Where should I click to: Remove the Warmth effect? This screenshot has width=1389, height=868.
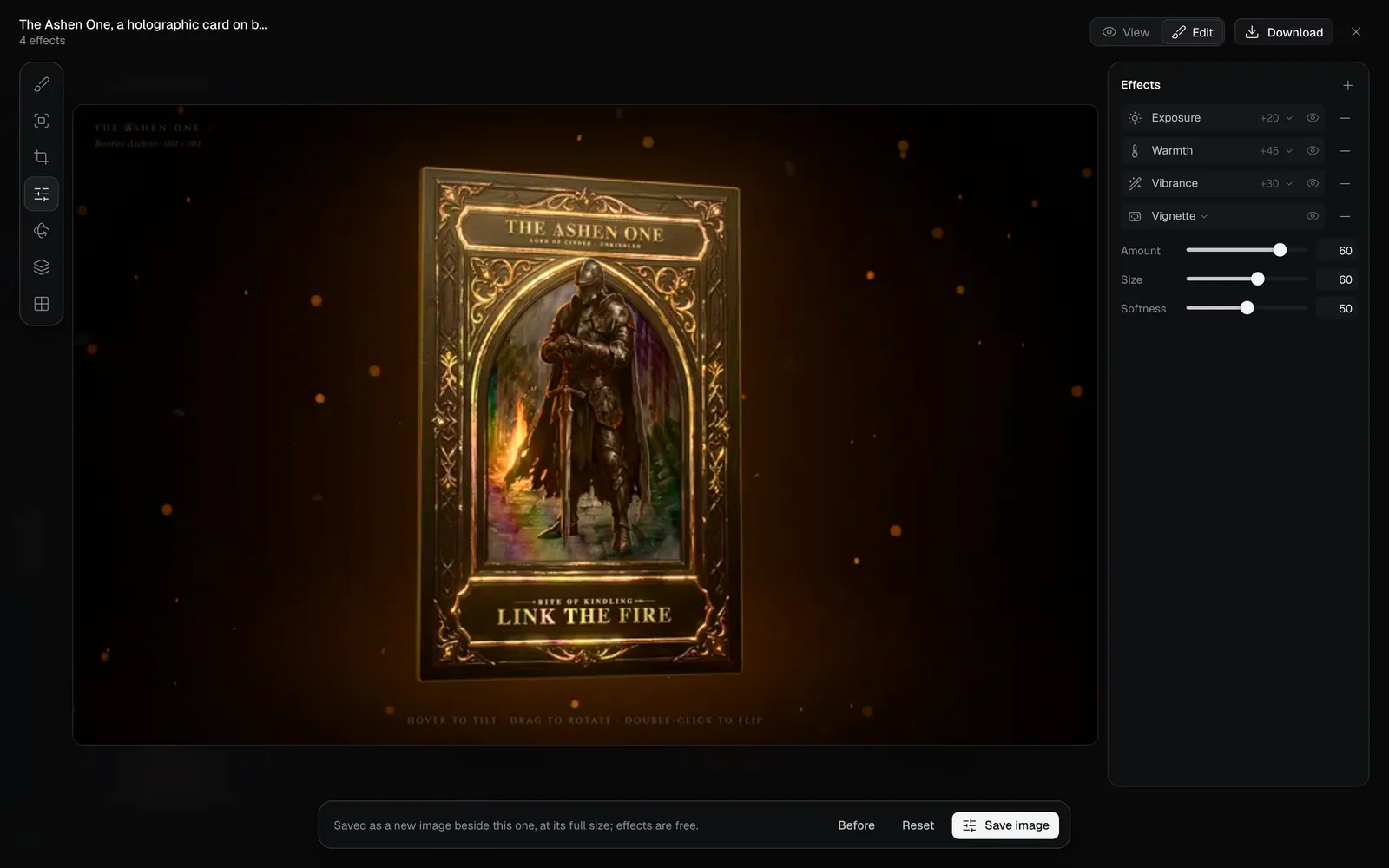(1345, 151)
